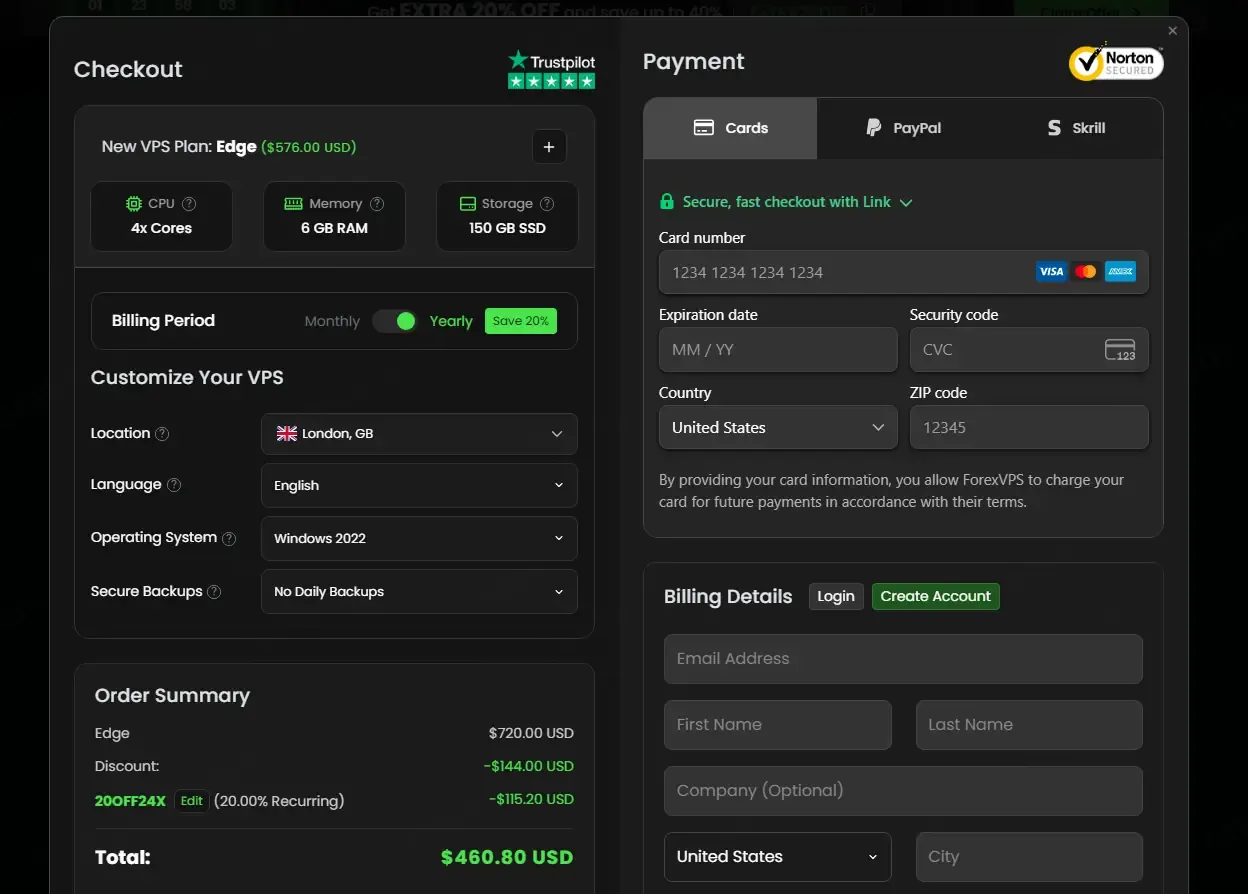Select Yearly billing period label

451,321
